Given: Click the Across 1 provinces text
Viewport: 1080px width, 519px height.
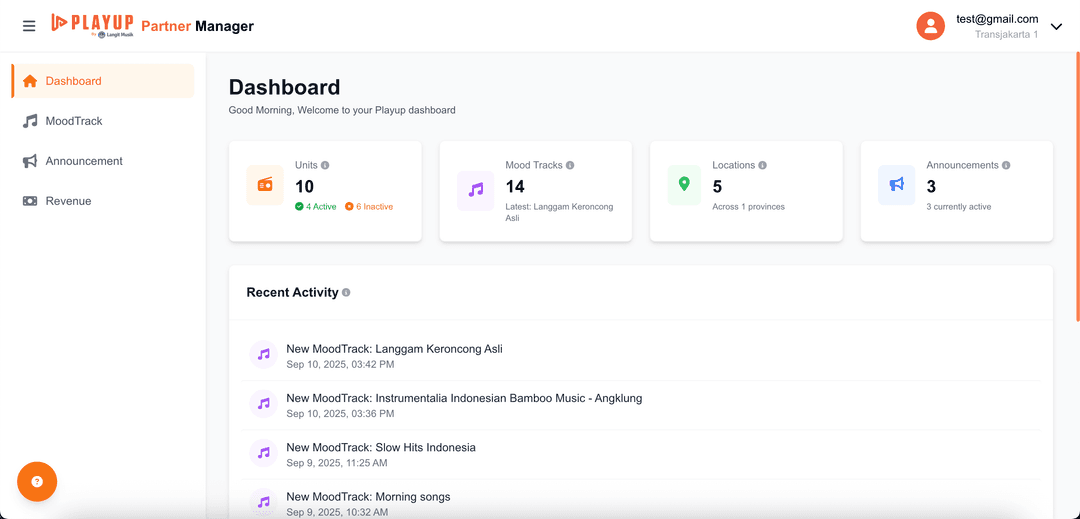Looking at the screenshot, I should [749, 206].
